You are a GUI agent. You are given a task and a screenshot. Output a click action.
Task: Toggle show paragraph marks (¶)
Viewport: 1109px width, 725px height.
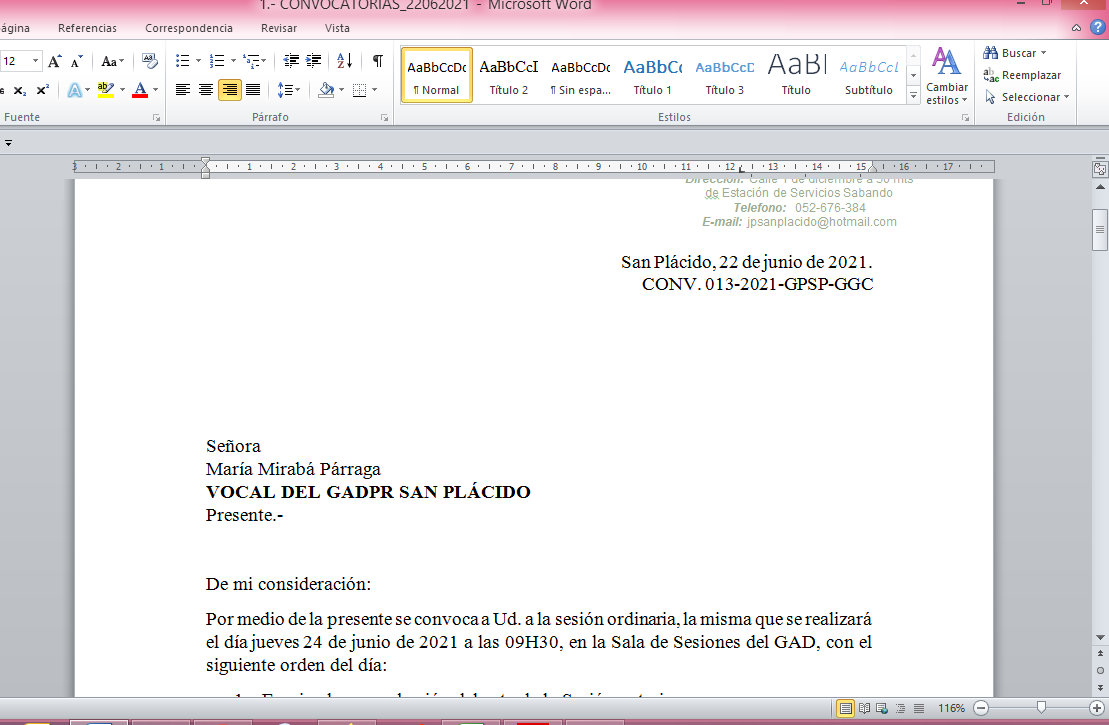pyautogui.click(x=377, y=61)
